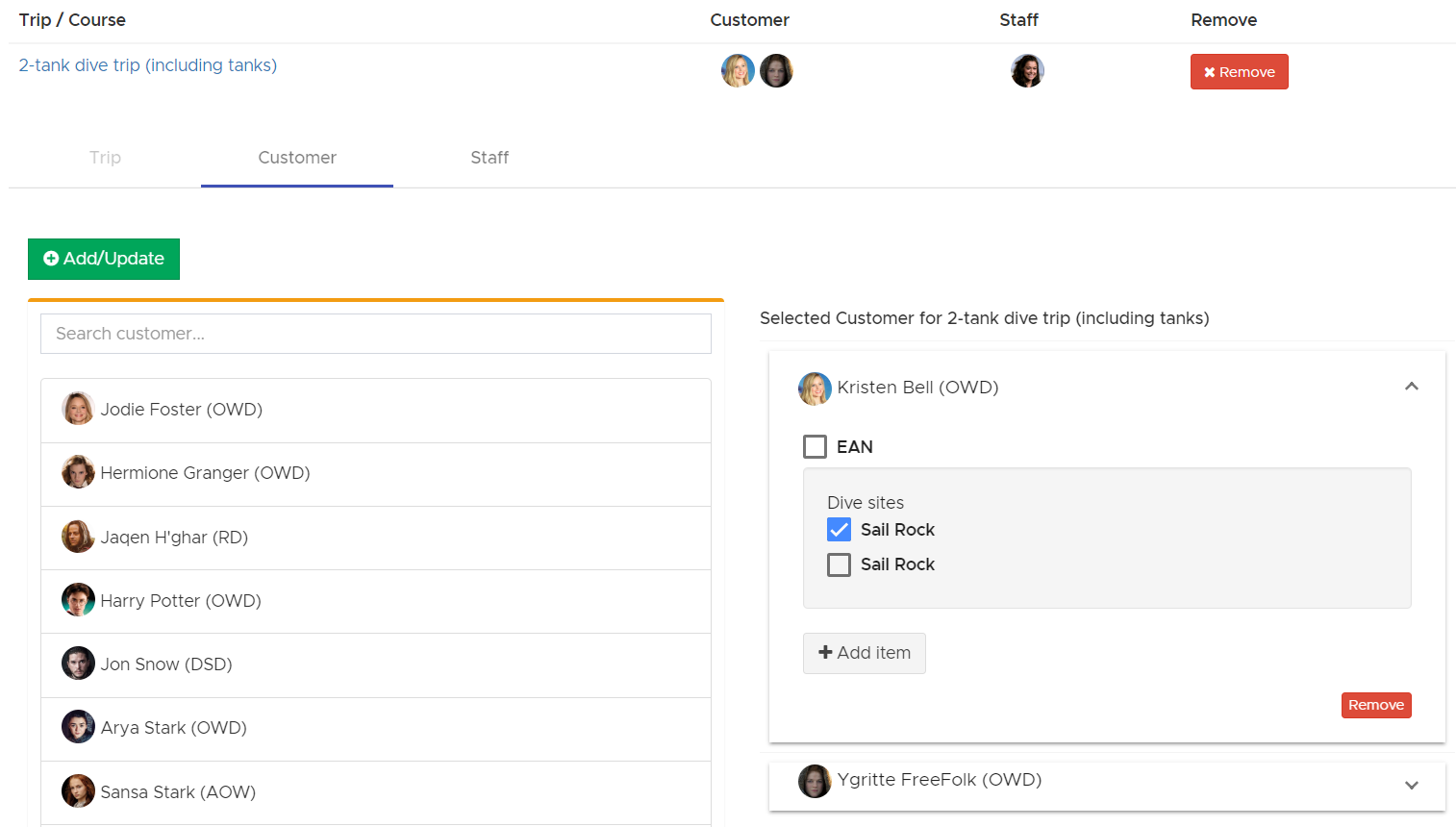Open the 2-tank dive trip link
The height and width of the screenshot is (827, 1456).
(x=148, y=65)
